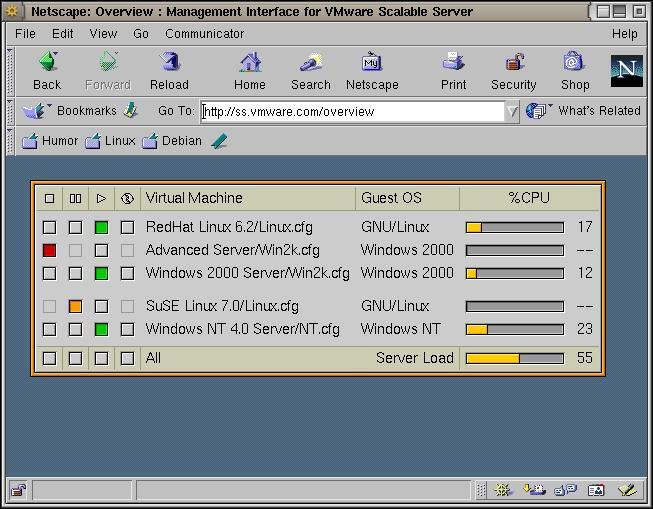The image size is (653, 509).
Task: Collapse the navigation toolbar handle
Action: pyautogui.click(x=10, y=71)
